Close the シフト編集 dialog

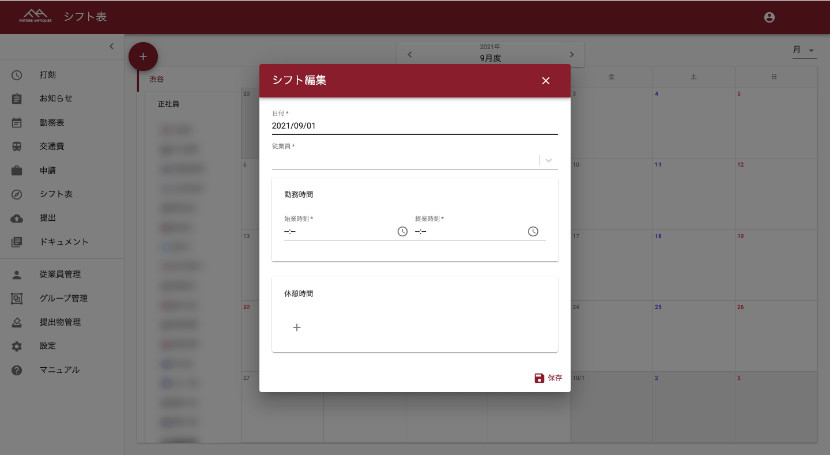[x=545, y=81]
